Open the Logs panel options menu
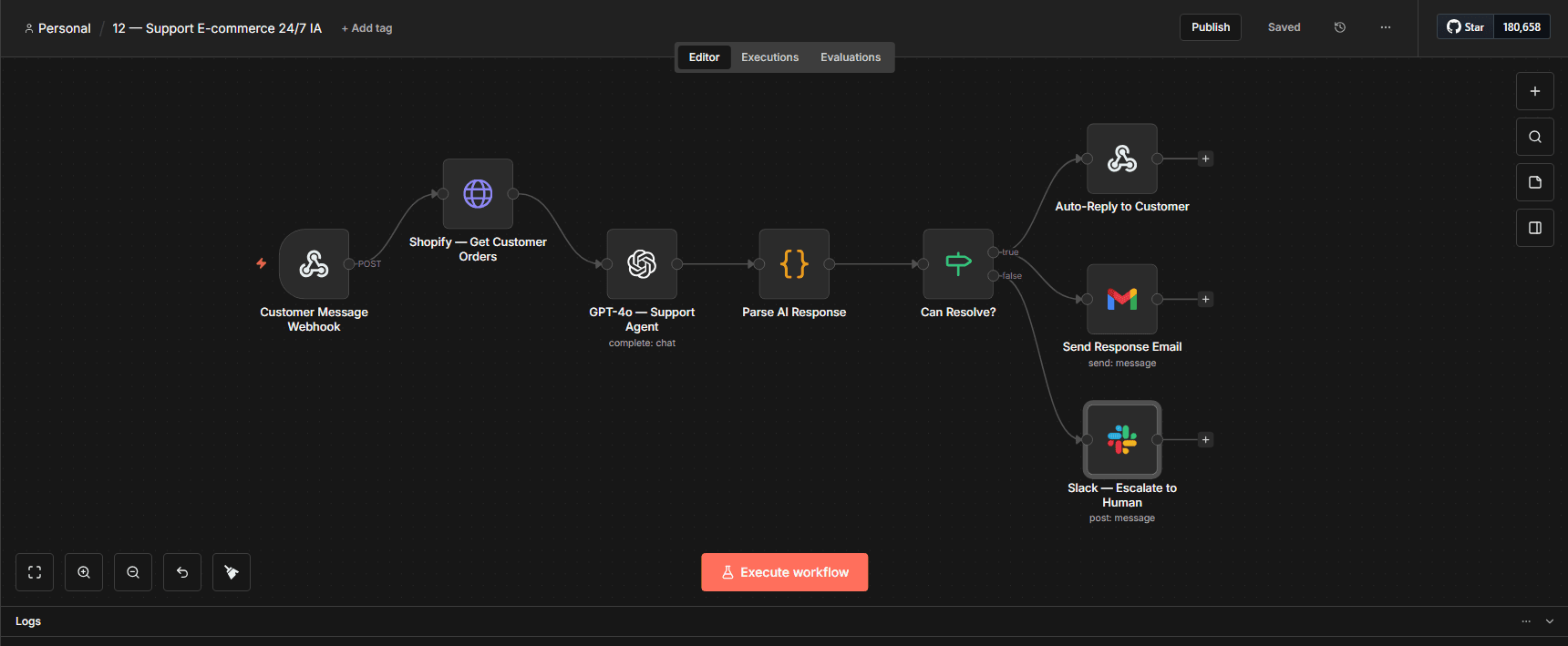The height and width of the screenshot is (646, 1568). [1526, 621]
